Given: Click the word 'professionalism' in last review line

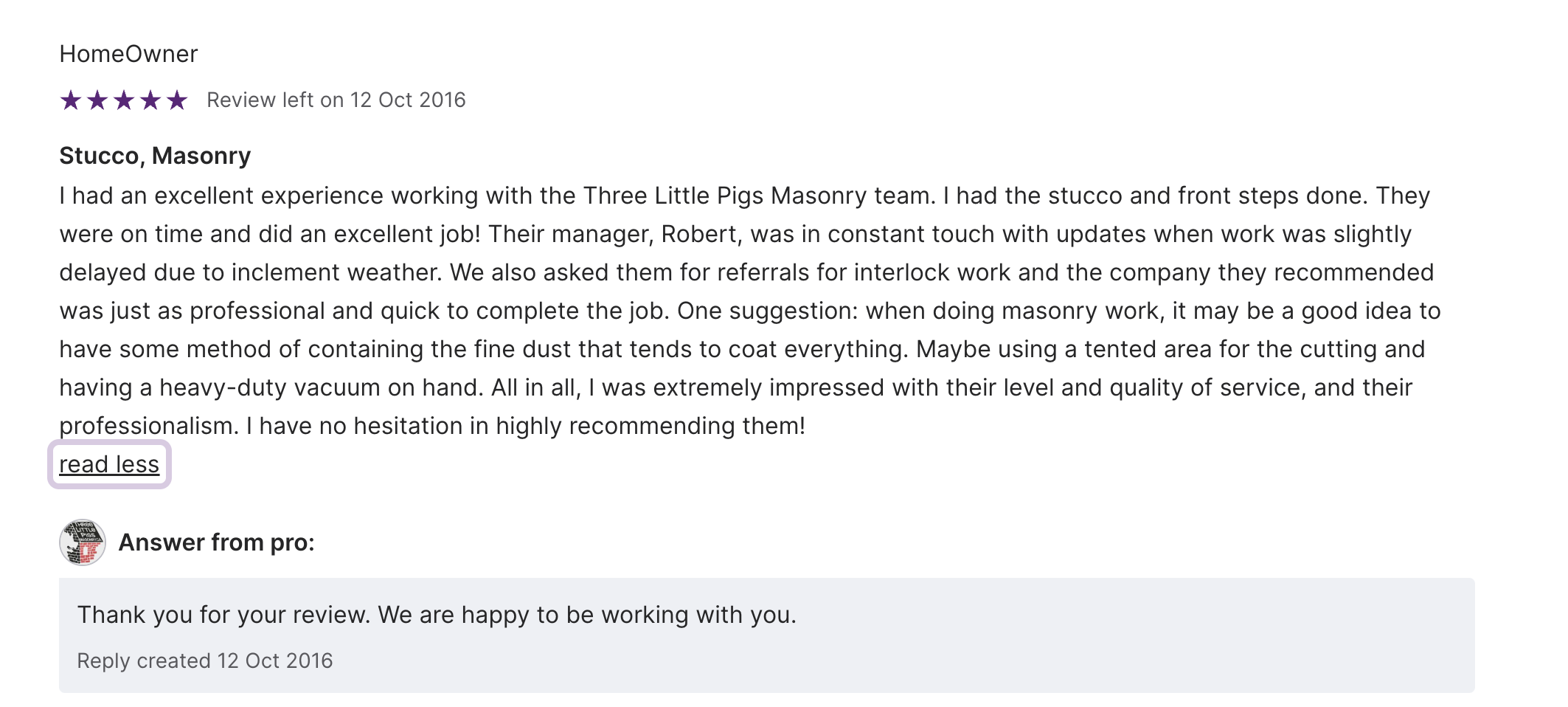Looking at the screenshot, I should pyautogui.click(x=146, y=426).
